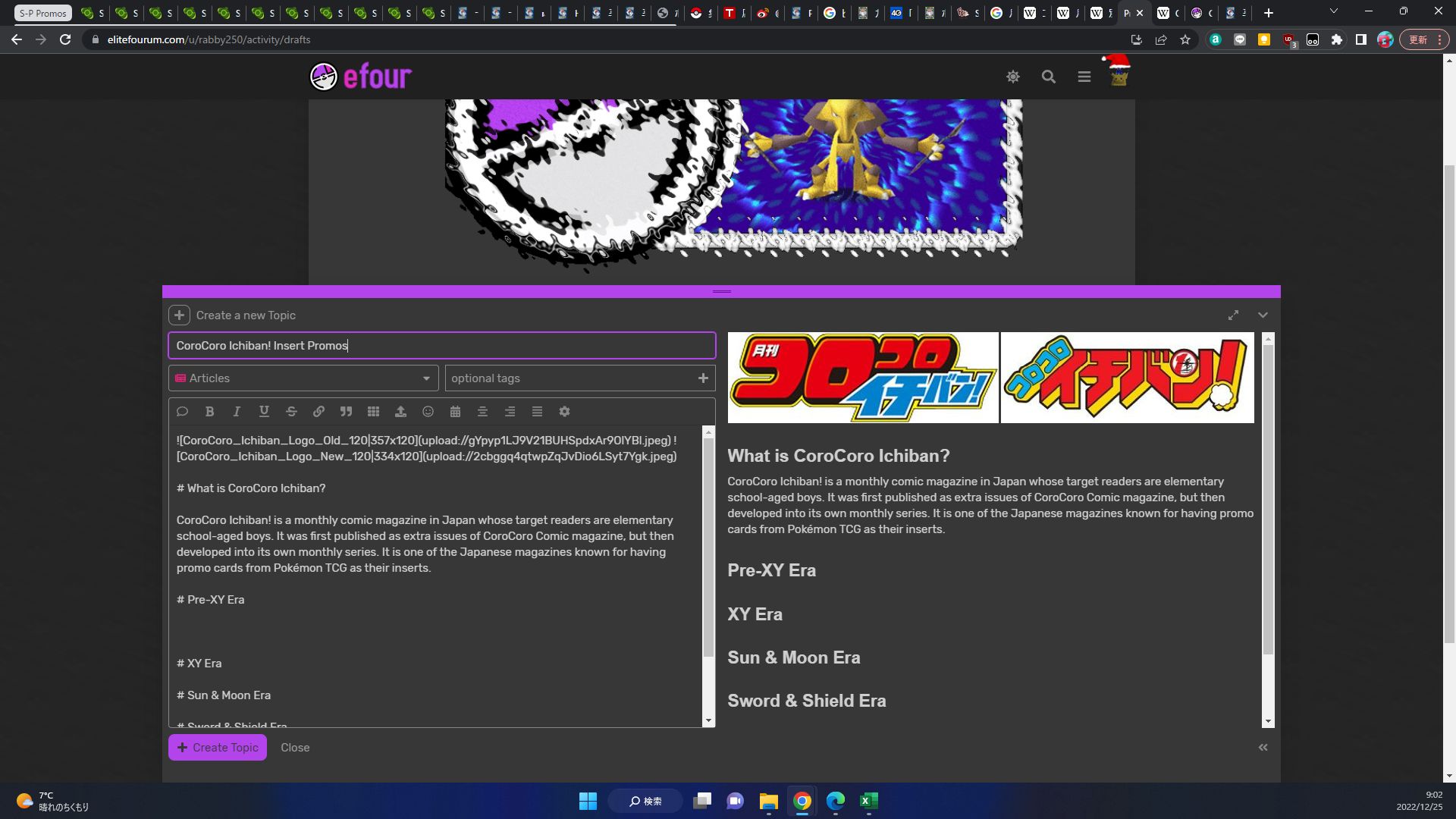
Task: Click the old CoroCoro Ichiban logo preview
Action: [863, 378]
